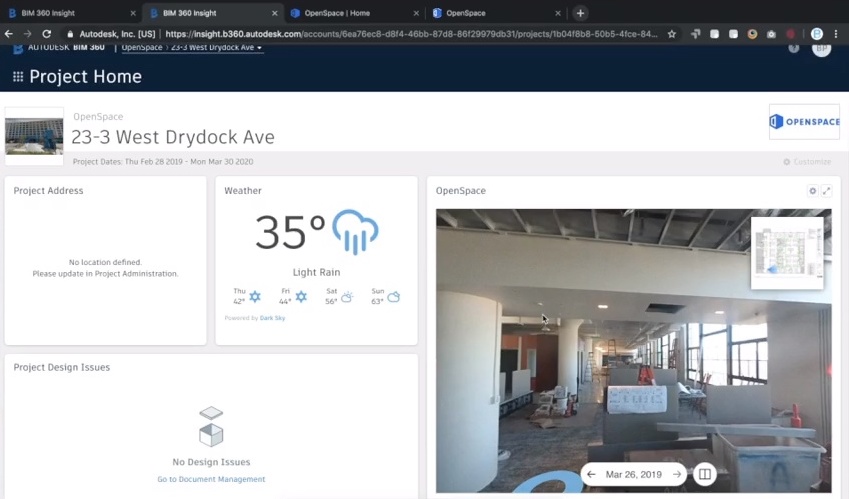Open the help question mark icon

pyautogui.click(x=793, y=47)
